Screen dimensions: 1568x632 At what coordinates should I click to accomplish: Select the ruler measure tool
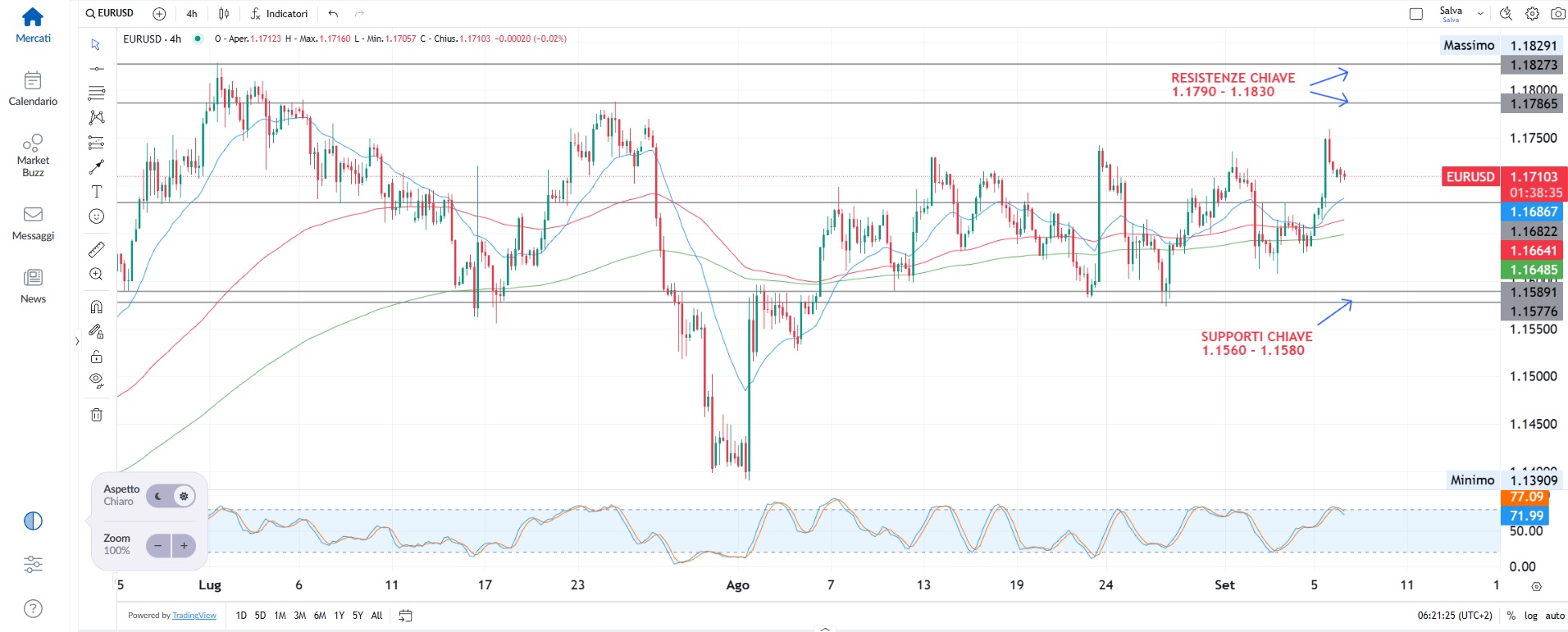click(96, 249)
